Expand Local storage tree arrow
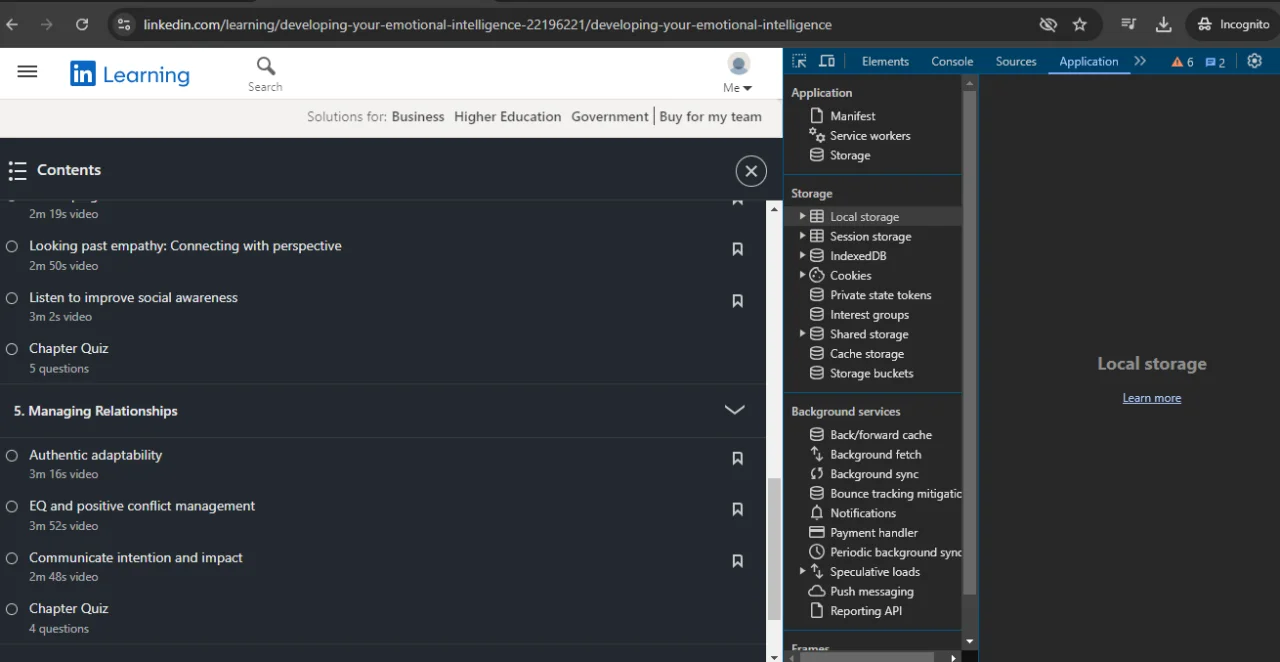Image resolution: width=1280 pixels, height=662 pixels. click(x=802, y=216)
